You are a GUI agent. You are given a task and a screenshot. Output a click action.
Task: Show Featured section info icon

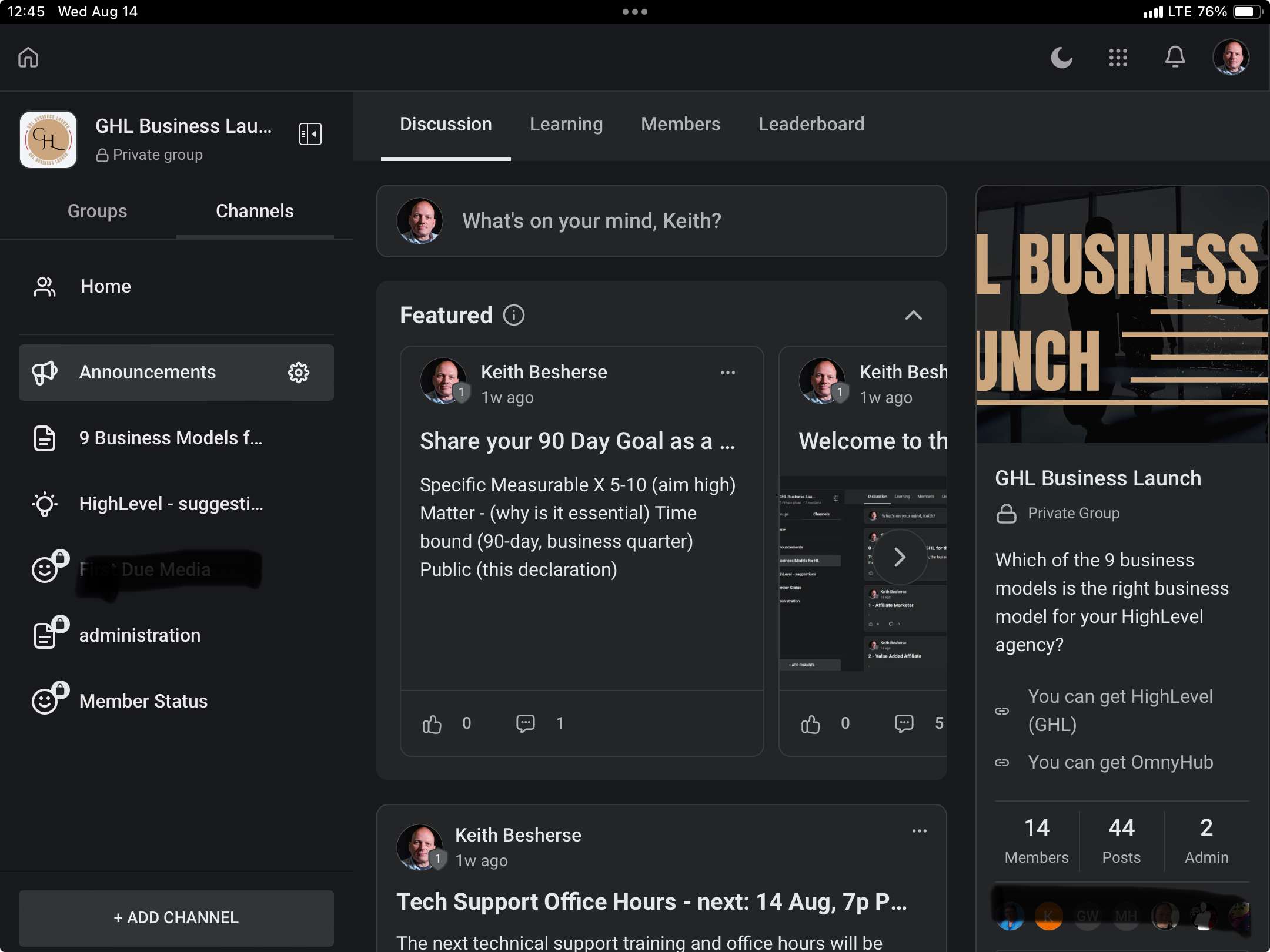pyautogui.click(x=514, y=316)
